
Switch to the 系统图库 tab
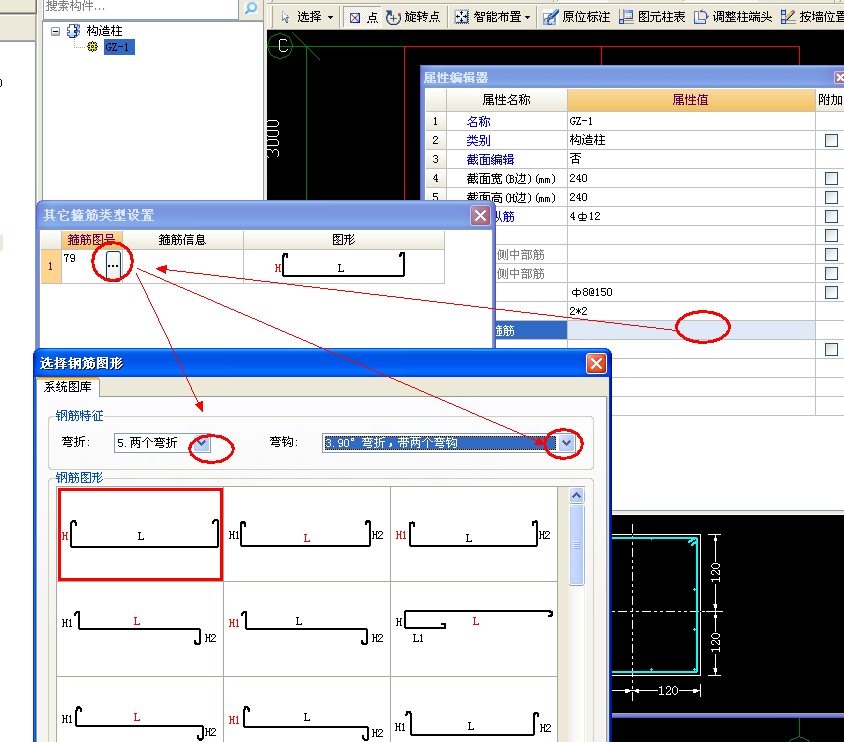68,386
